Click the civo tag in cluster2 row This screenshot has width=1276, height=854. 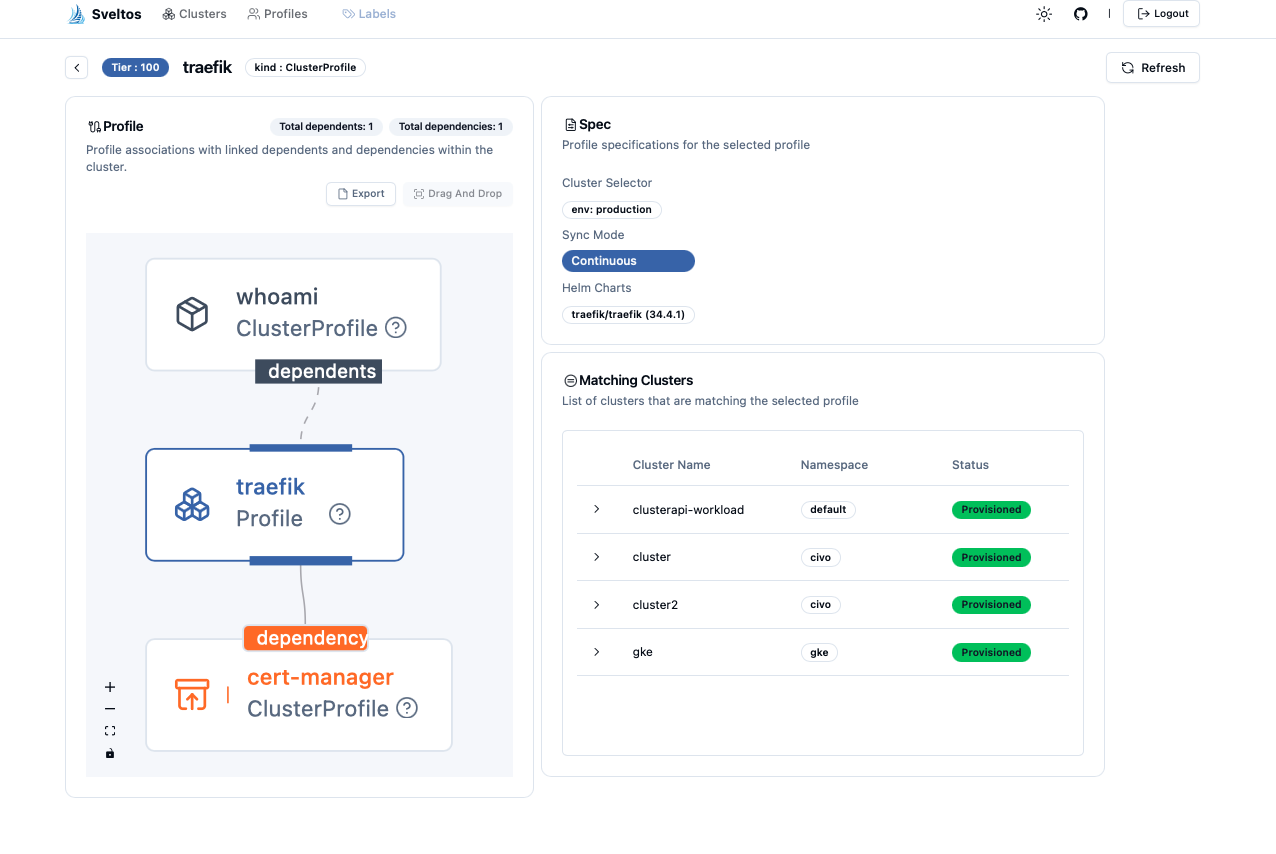[821, 605]
